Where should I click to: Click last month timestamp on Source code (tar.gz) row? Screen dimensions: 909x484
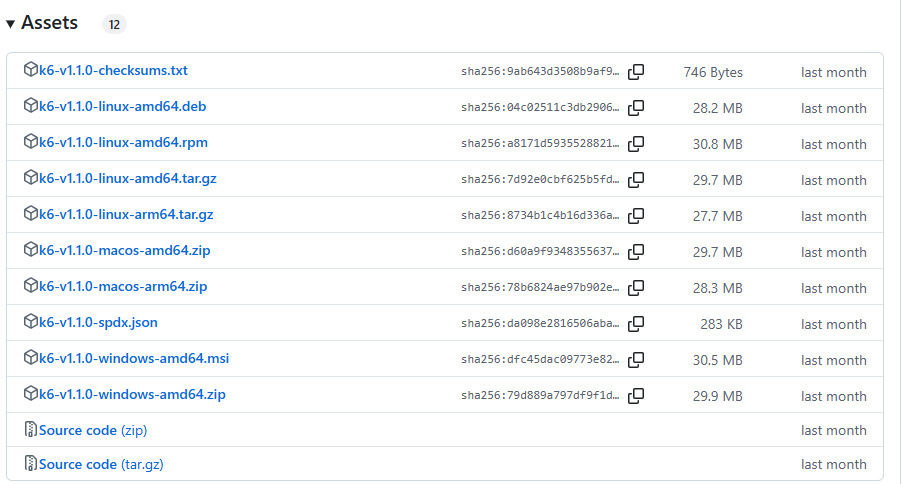(834, 464)
